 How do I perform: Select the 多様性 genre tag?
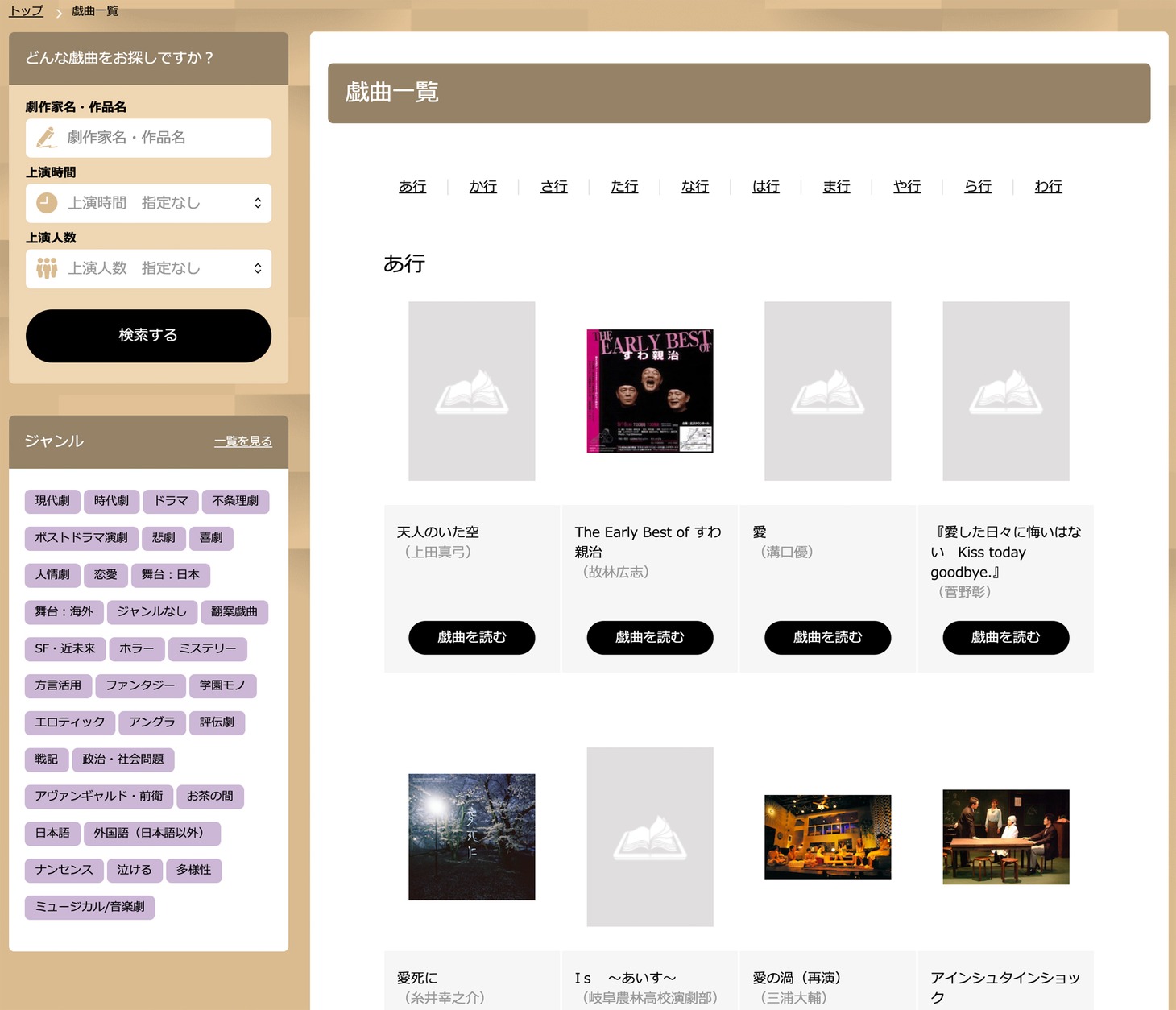pos(194,871)
